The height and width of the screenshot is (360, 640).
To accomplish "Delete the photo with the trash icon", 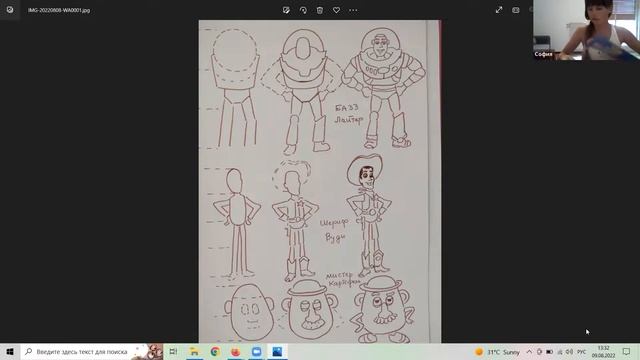I will (320, 10).
